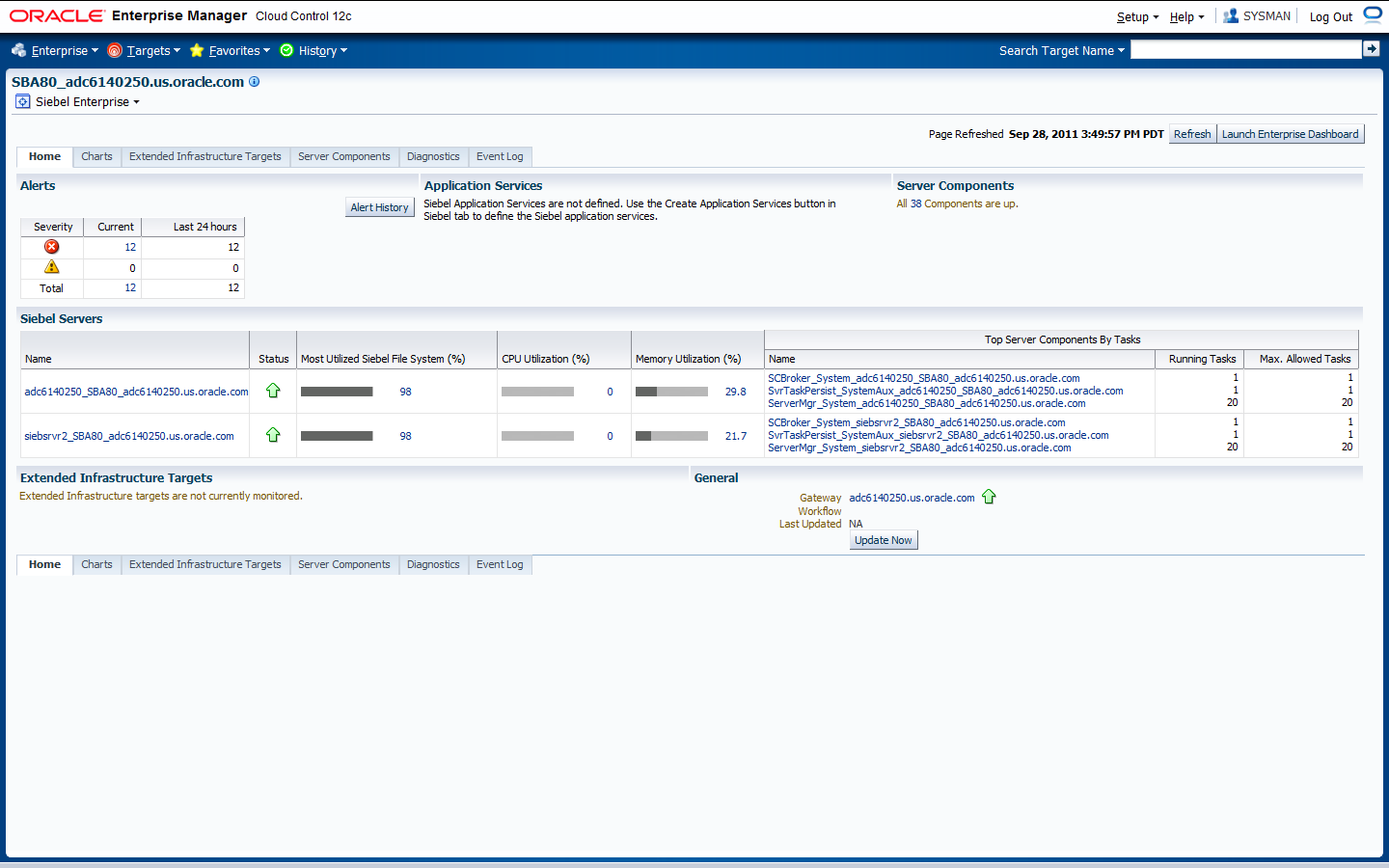Open ServerMgr_System_siebsrvr2_SBA80 component link

pyautogui.click(x=919, y=448)
